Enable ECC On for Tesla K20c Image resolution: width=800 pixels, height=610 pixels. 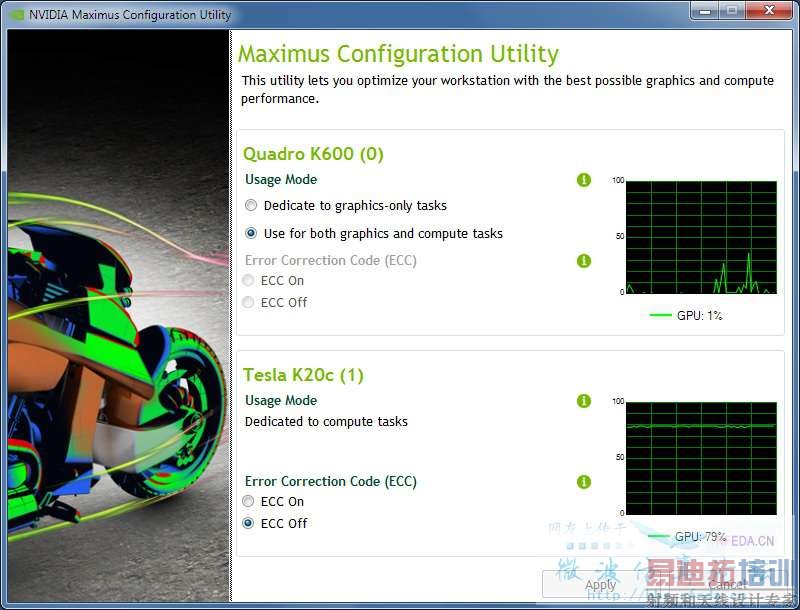(248, 501)
